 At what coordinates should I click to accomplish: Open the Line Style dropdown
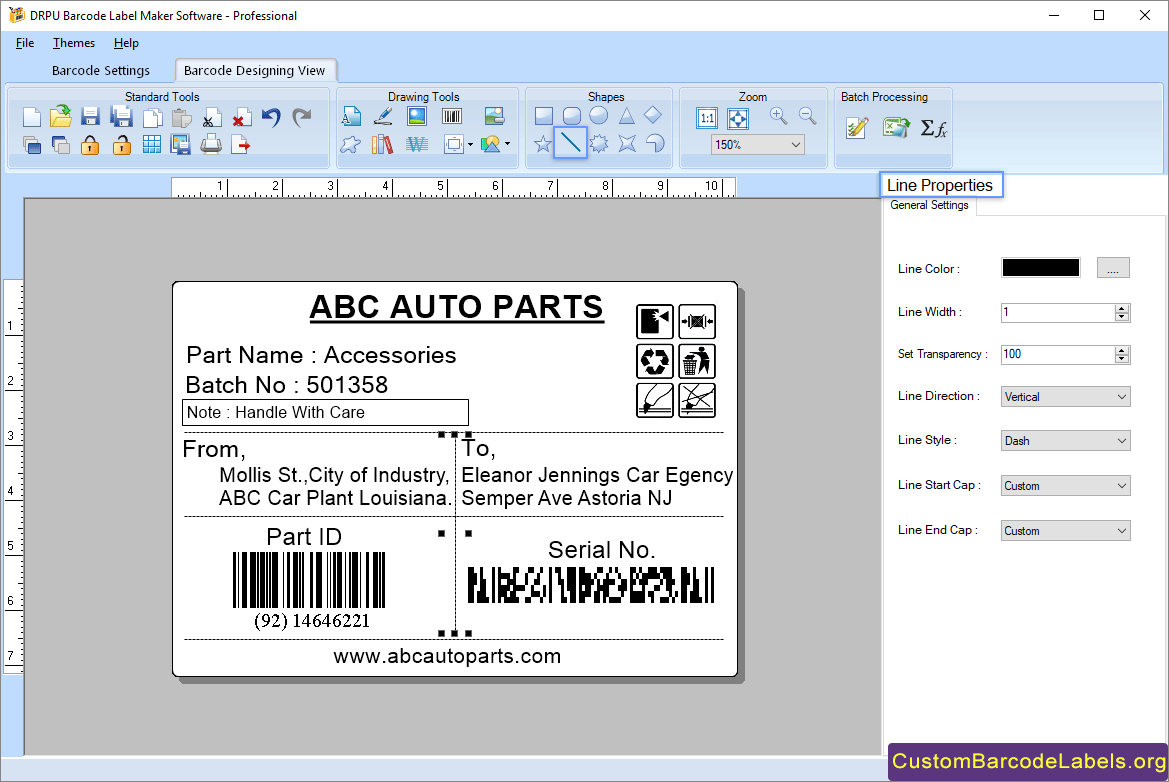pyautogui.click(x=1065, y=441)
